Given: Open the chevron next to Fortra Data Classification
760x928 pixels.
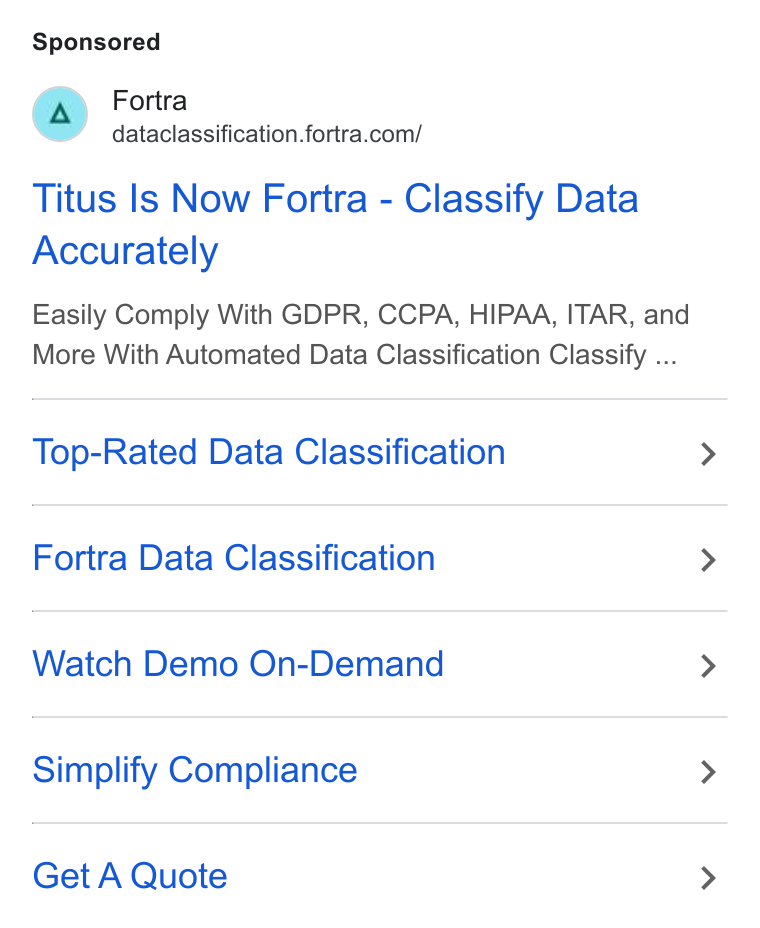Looking at the screenshot, I should (x=708, y=560).
